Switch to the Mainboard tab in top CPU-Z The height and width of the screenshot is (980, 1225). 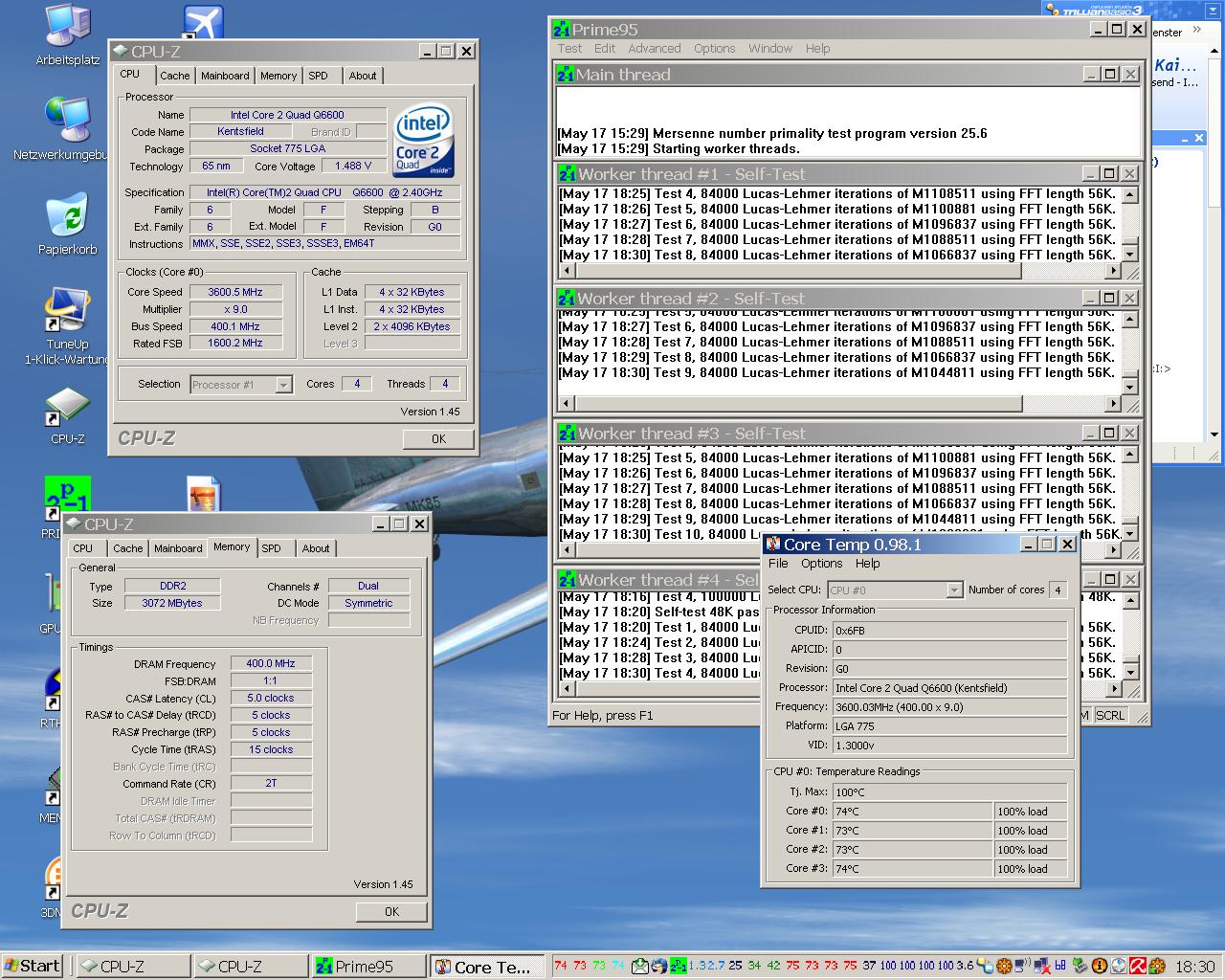[225, 76]
